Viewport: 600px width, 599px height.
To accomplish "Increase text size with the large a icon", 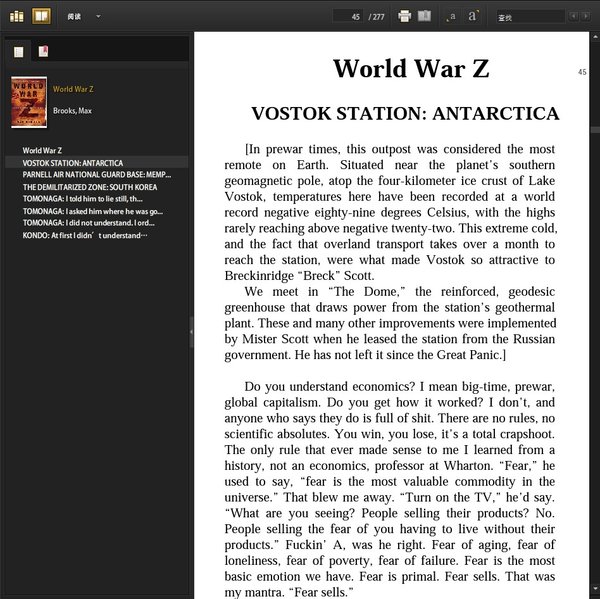I will (473, 16).
